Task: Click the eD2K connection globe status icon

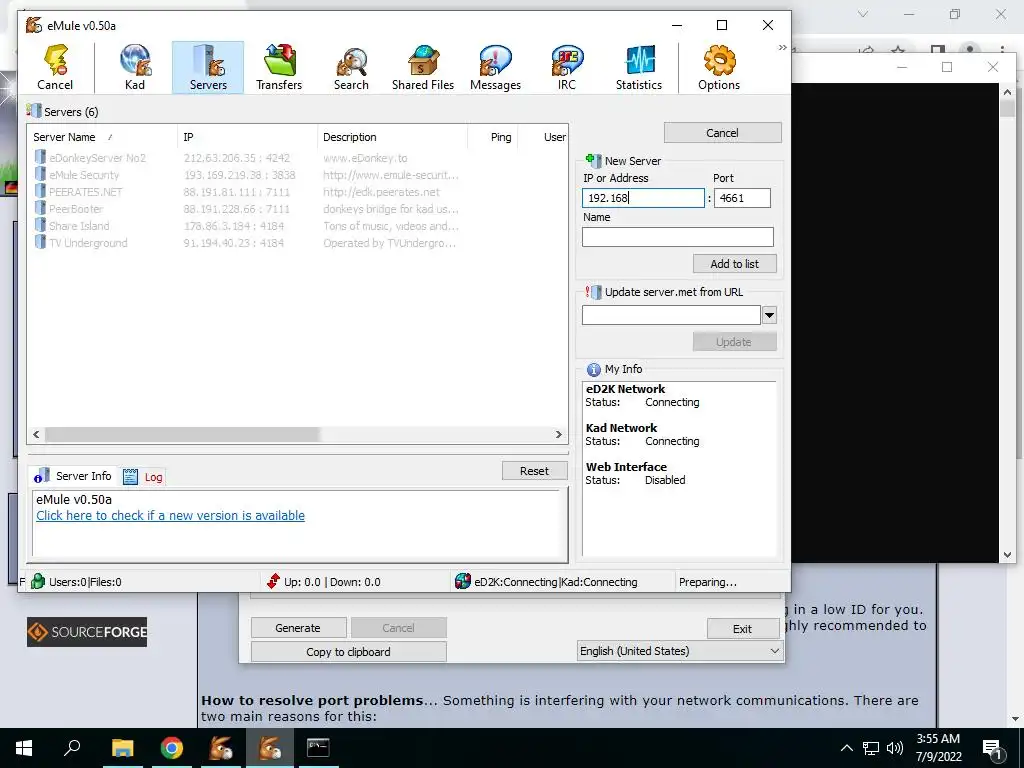Action: coord(462,581)
